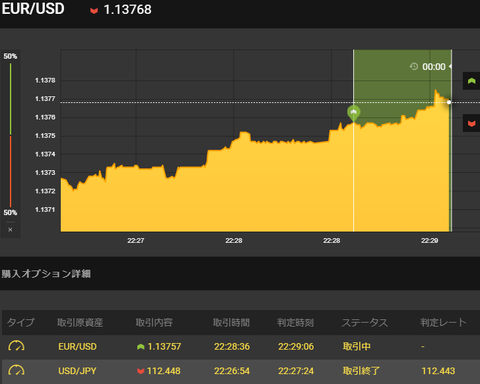Click the 22:27 time axis label
This screenshot has width=480, height=384.
pyautogui.click(x=136, y=241)
